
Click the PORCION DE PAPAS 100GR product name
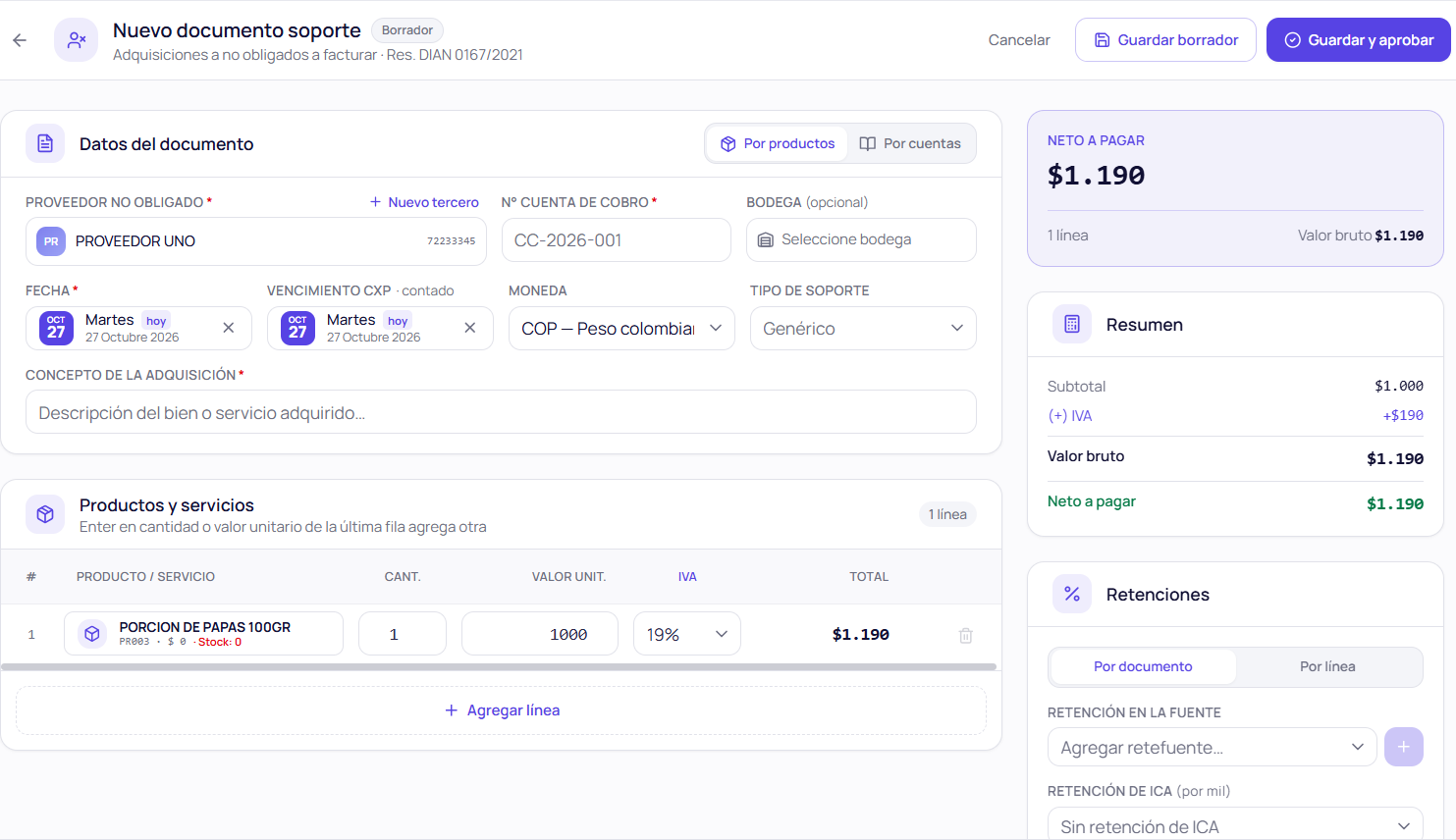click(205, 627)
